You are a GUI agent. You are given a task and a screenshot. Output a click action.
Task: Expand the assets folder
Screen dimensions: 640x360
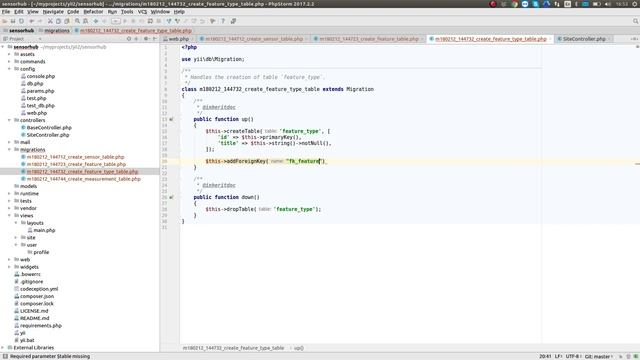pyautogui.click(x=9, y=54)
